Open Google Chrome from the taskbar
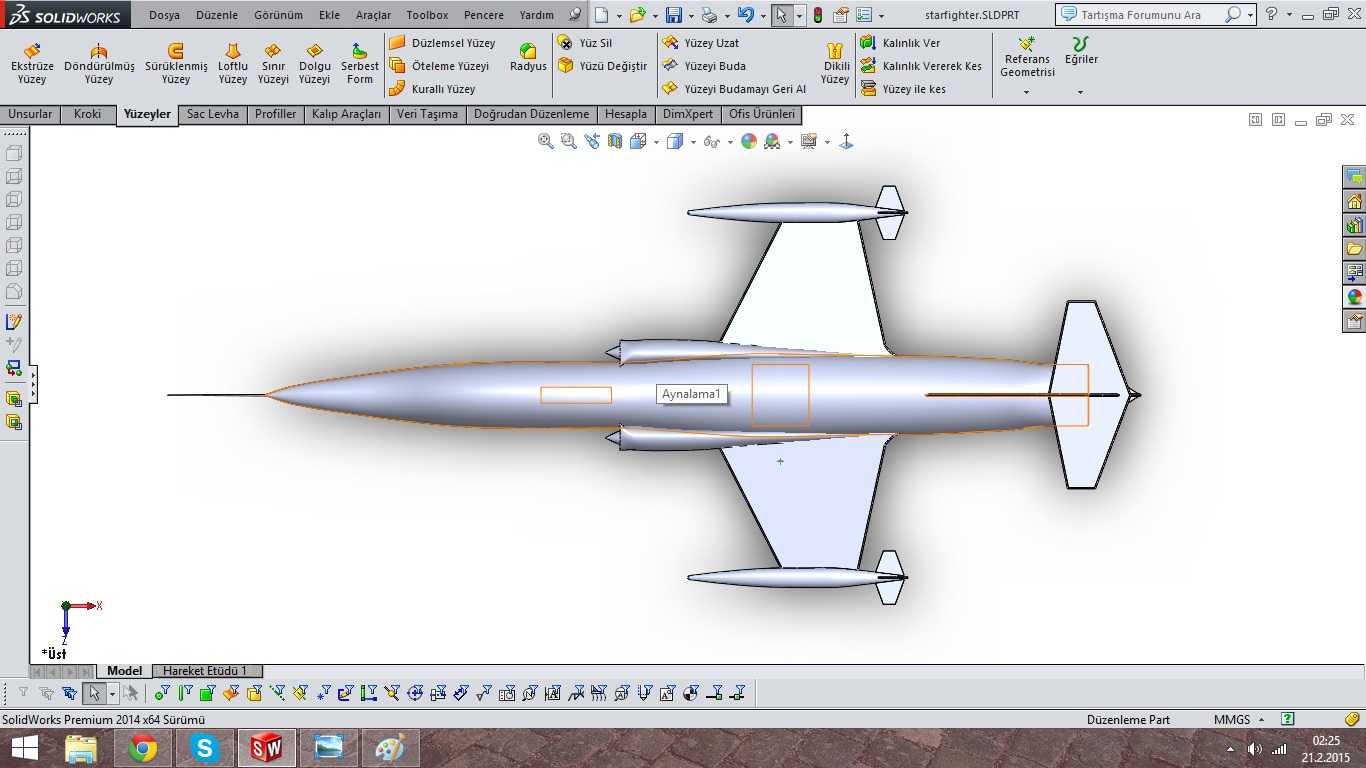The height and width of the screenshot is (768, 1366). tap(143, 747)
